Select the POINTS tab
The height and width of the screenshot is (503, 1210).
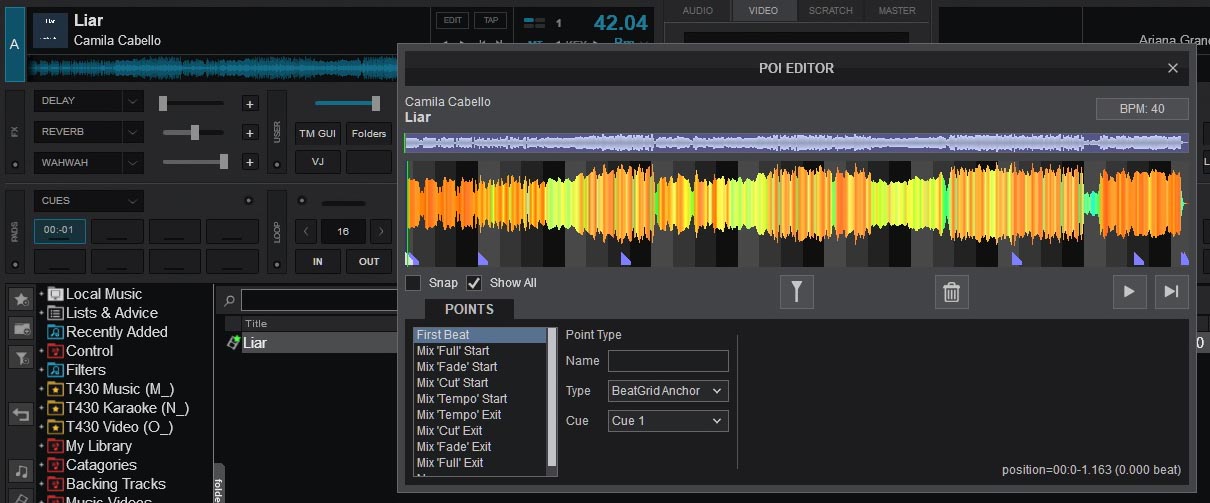click(x=469, y=309)
